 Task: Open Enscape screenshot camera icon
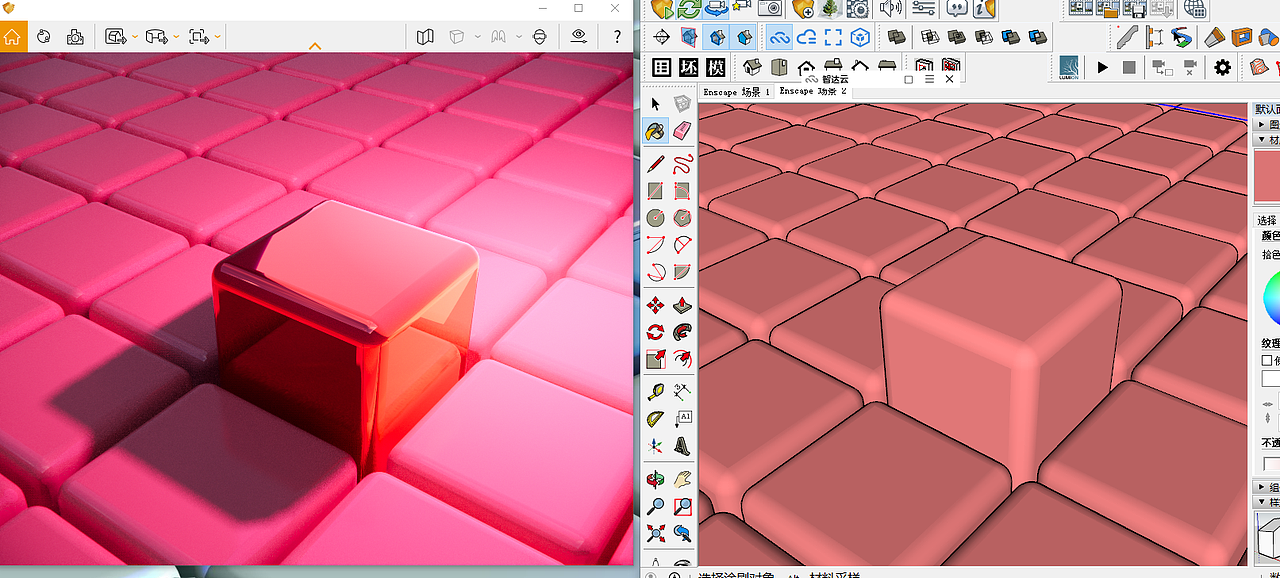(x=75, y=37)
